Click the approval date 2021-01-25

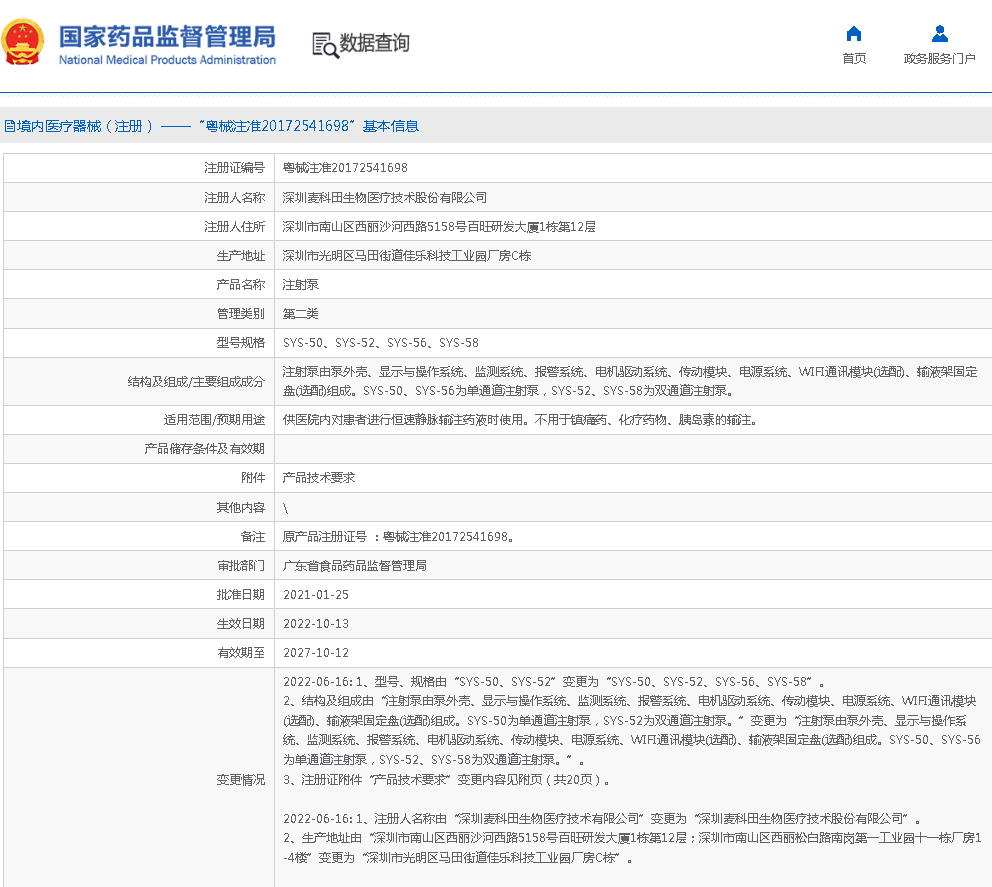[316, 595]
